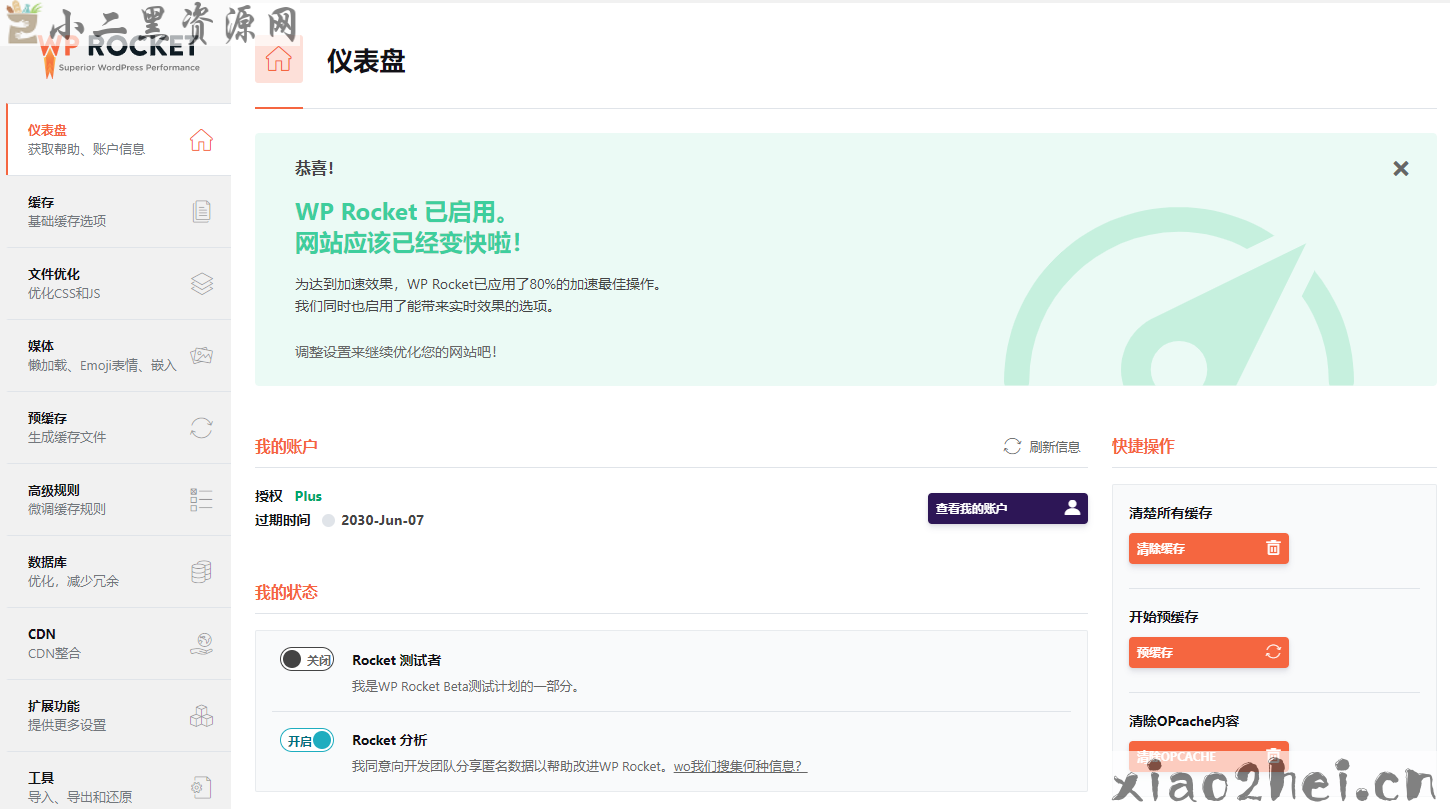Open the 我们搜集何种信息 link
Viewport: 1450px width, 809px height.
point(739,766)
